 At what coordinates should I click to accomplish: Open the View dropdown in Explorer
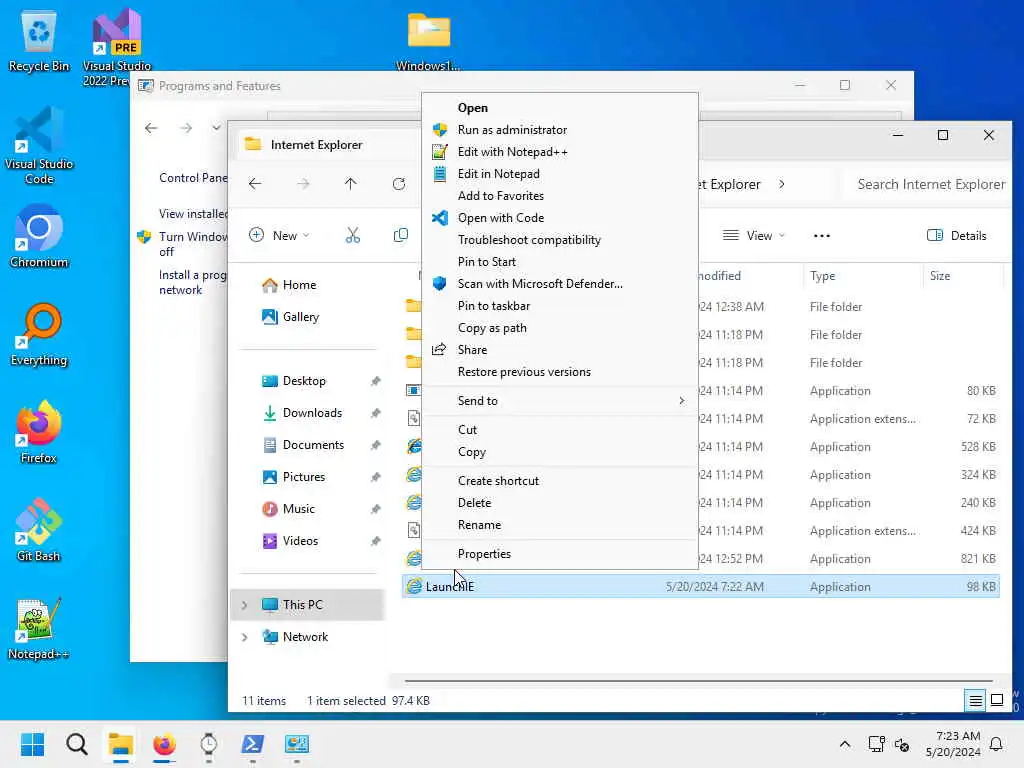pos(754,236)
